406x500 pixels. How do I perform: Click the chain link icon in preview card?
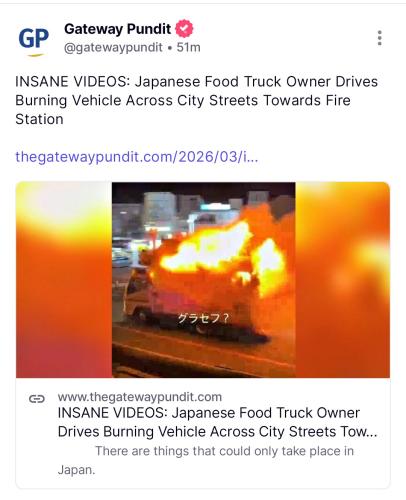(x=37, y=399)
